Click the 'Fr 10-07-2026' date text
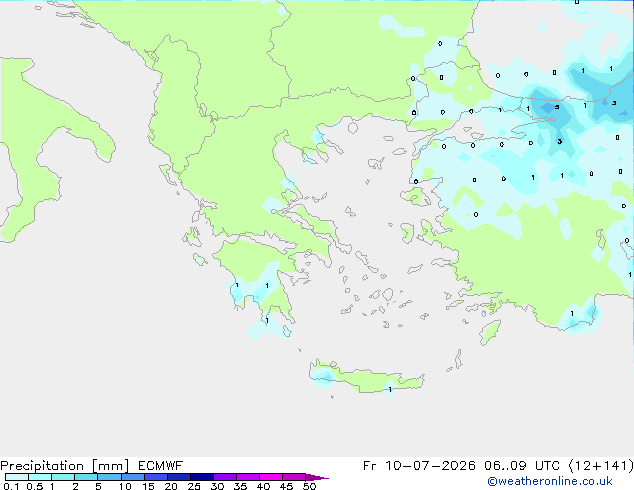Screen dimensions: 634x490 [x=419, y=466]
